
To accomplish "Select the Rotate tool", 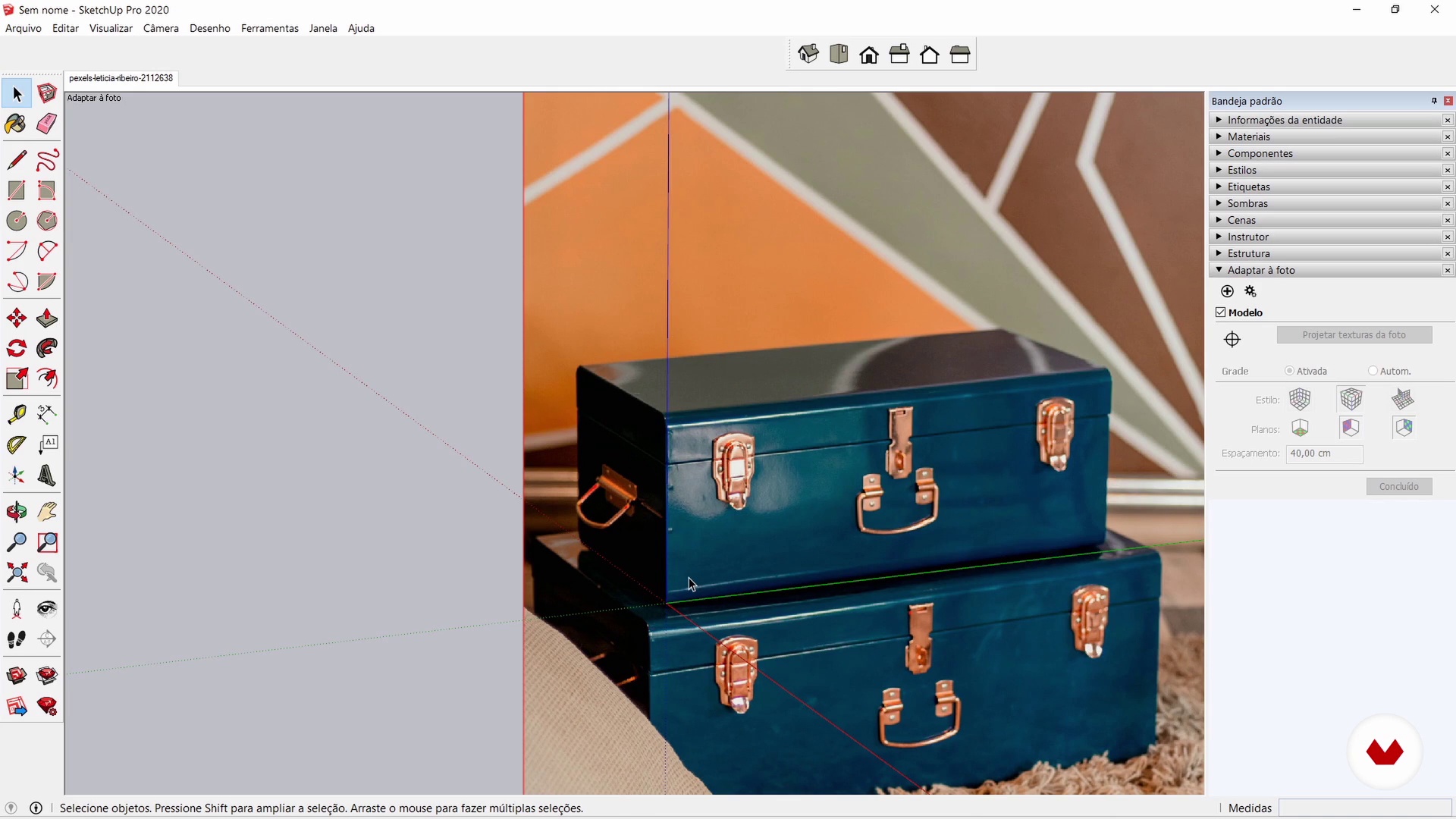I will click(17, 348).
